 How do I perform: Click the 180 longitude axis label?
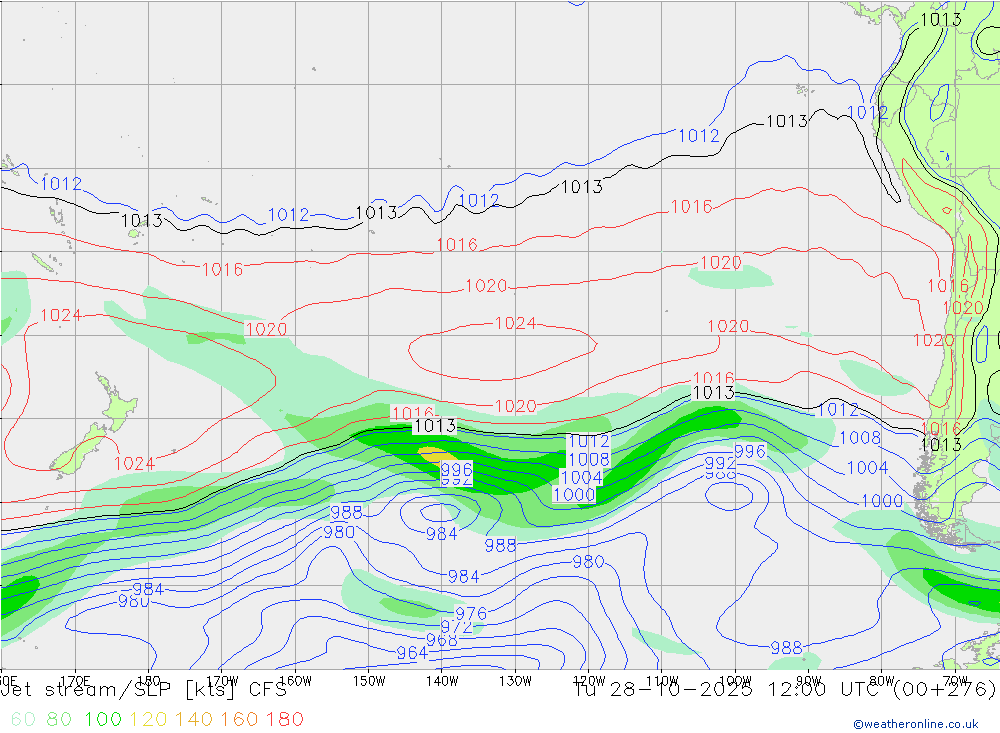(x=149, y=681)
